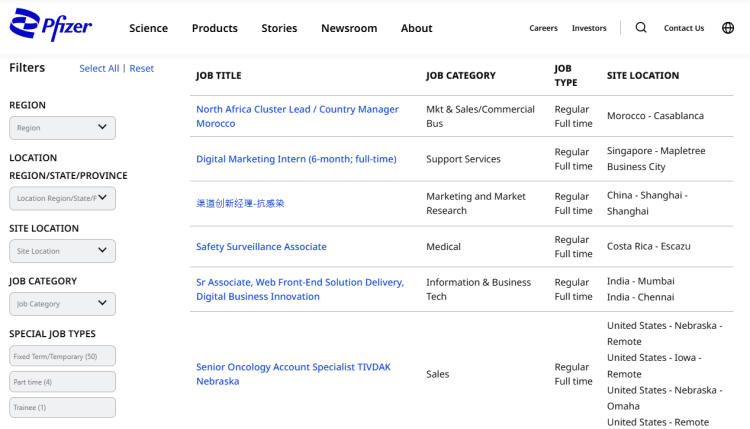Toggle Fixed Term/Temporary (50) filter
The width and height of the screenshot is (750, 429).
click(x=62, y=356)
